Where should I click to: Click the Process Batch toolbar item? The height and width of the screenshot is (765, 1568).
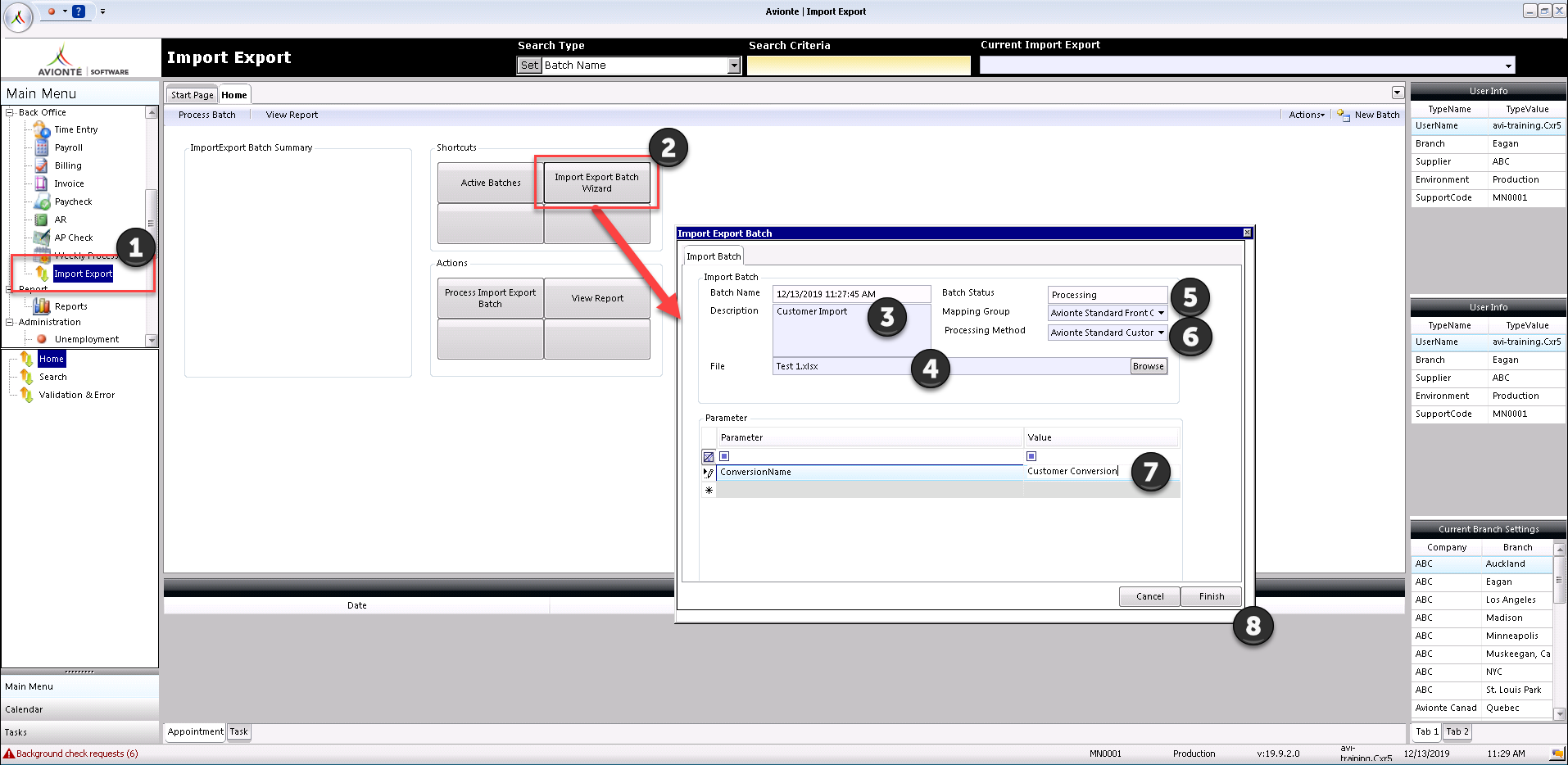pyautogui.click(x=206, y=115)
